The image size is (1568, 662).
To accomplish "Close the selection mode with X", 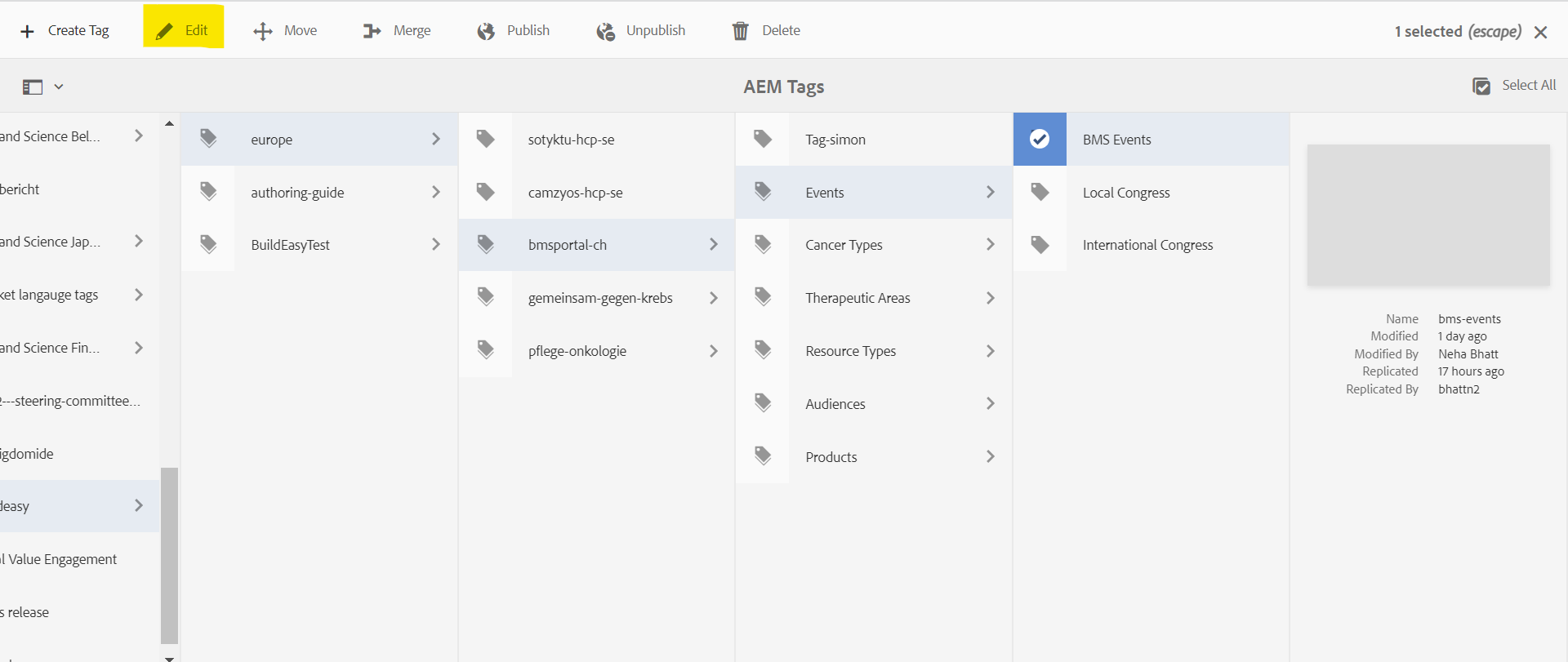I will pos(1541,32).
